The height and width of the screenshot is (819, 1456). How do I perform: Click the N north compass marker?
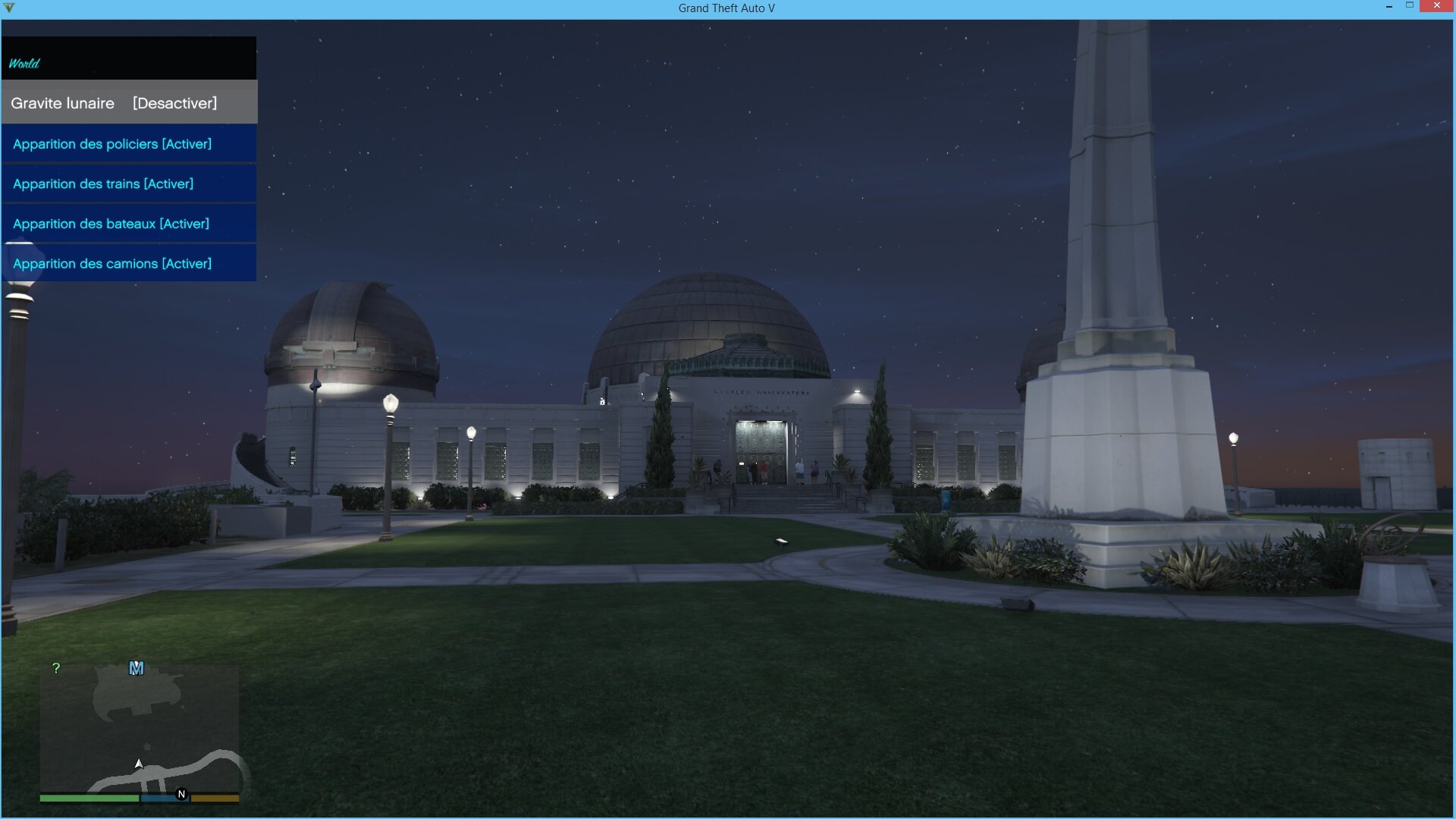[x=181, y=794]
